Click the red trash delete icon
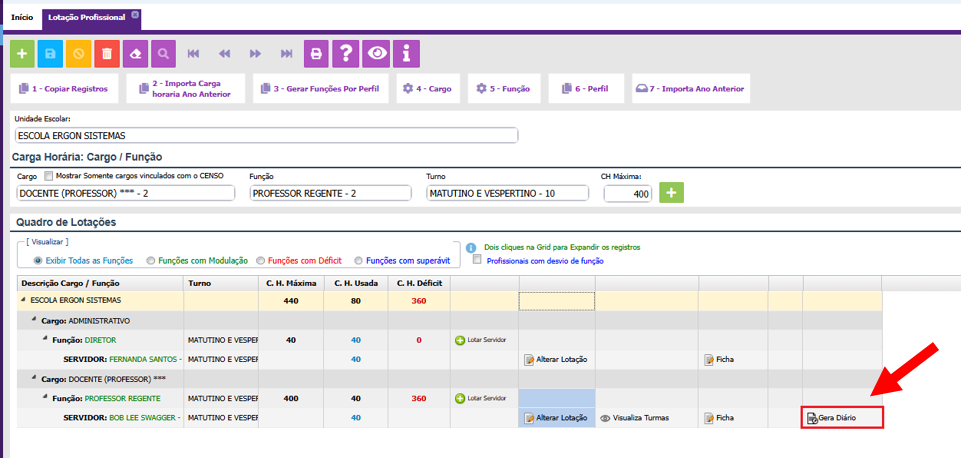 107,53
